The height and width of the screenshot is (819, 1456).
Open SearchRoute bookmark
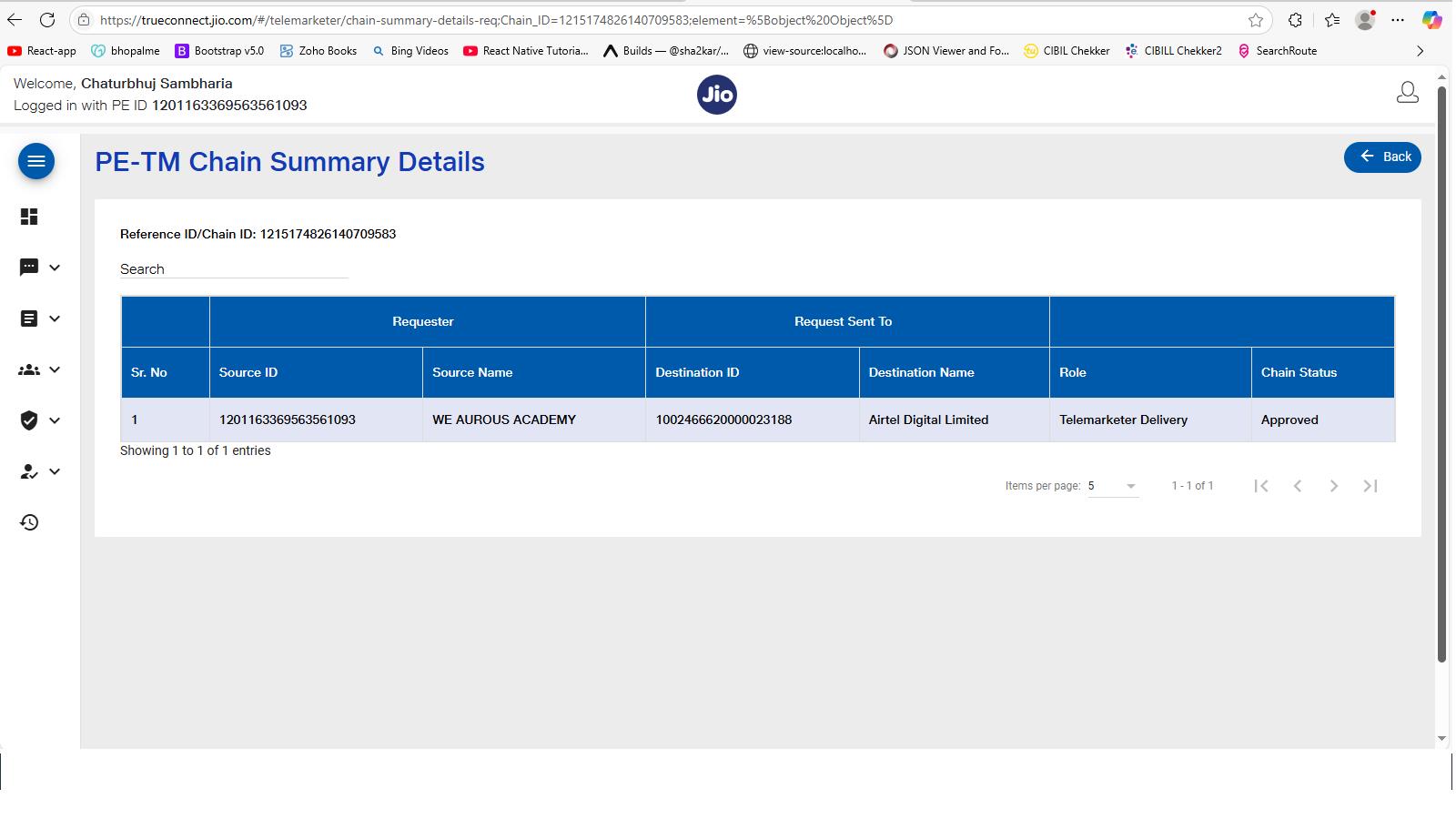coord(1277,51)
